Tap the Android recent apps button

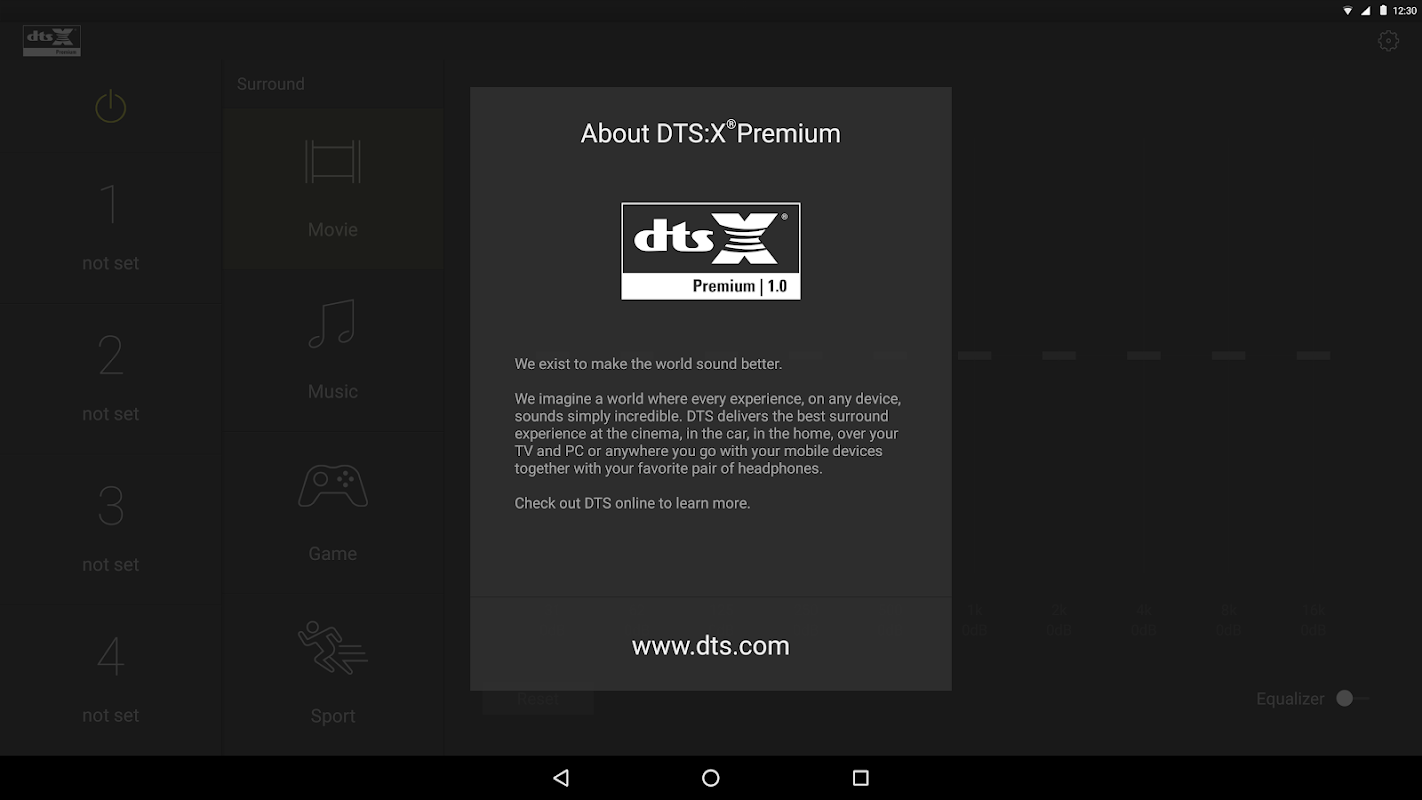pos(860,777)
